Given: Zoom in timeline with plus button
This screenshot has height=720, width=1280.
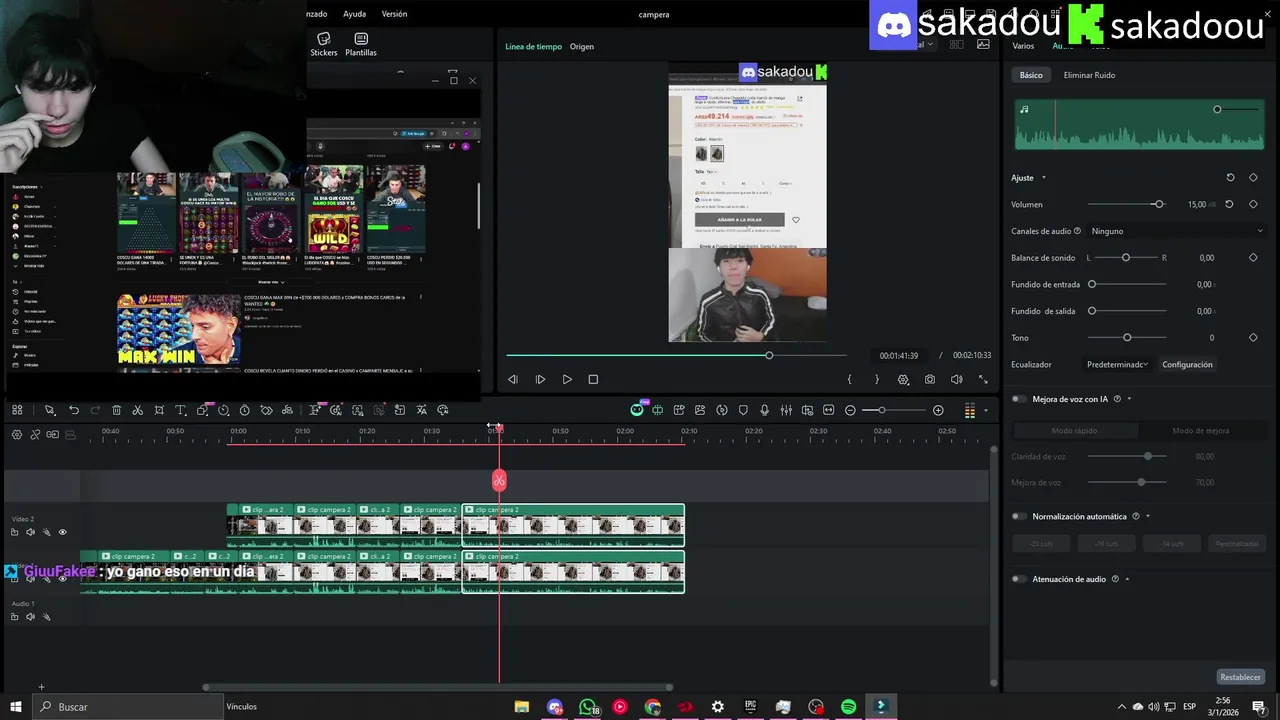Looking at the screenshot, I should coord(938,410).
